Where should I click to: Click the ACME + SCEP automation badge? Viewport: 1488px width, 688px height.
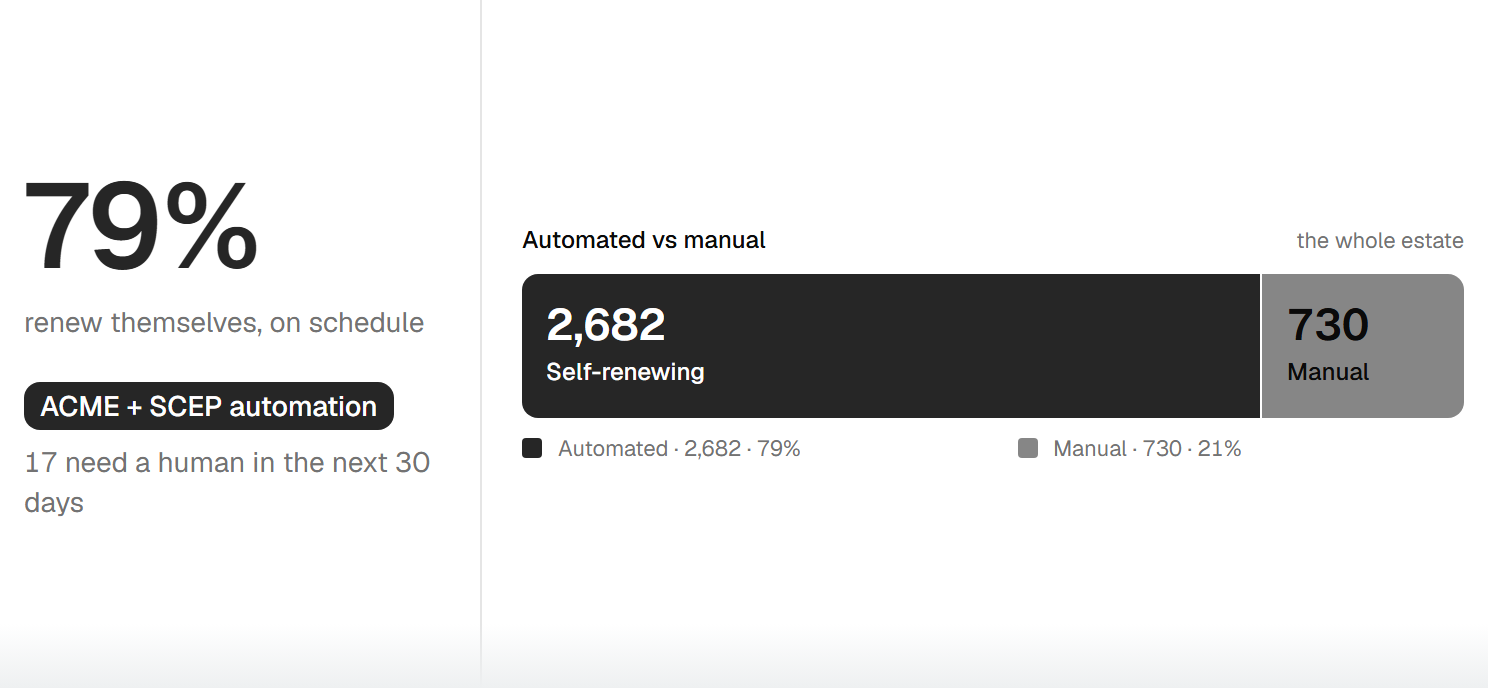click(209, 406)
